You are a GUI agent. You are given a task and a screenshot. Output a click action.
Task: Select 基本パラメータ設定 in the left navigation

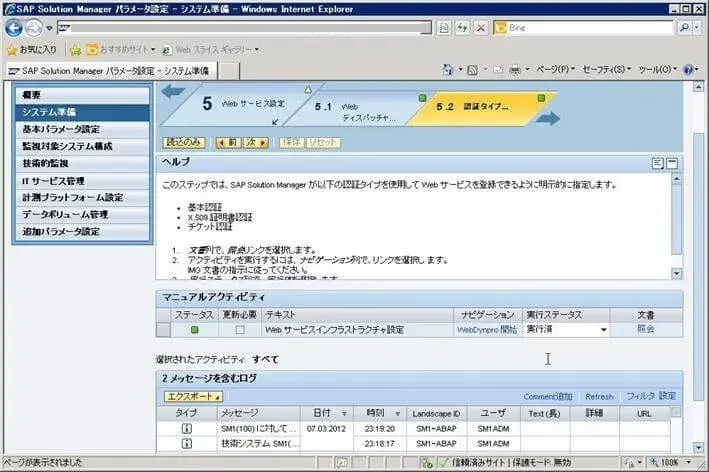tap(82, 129)
